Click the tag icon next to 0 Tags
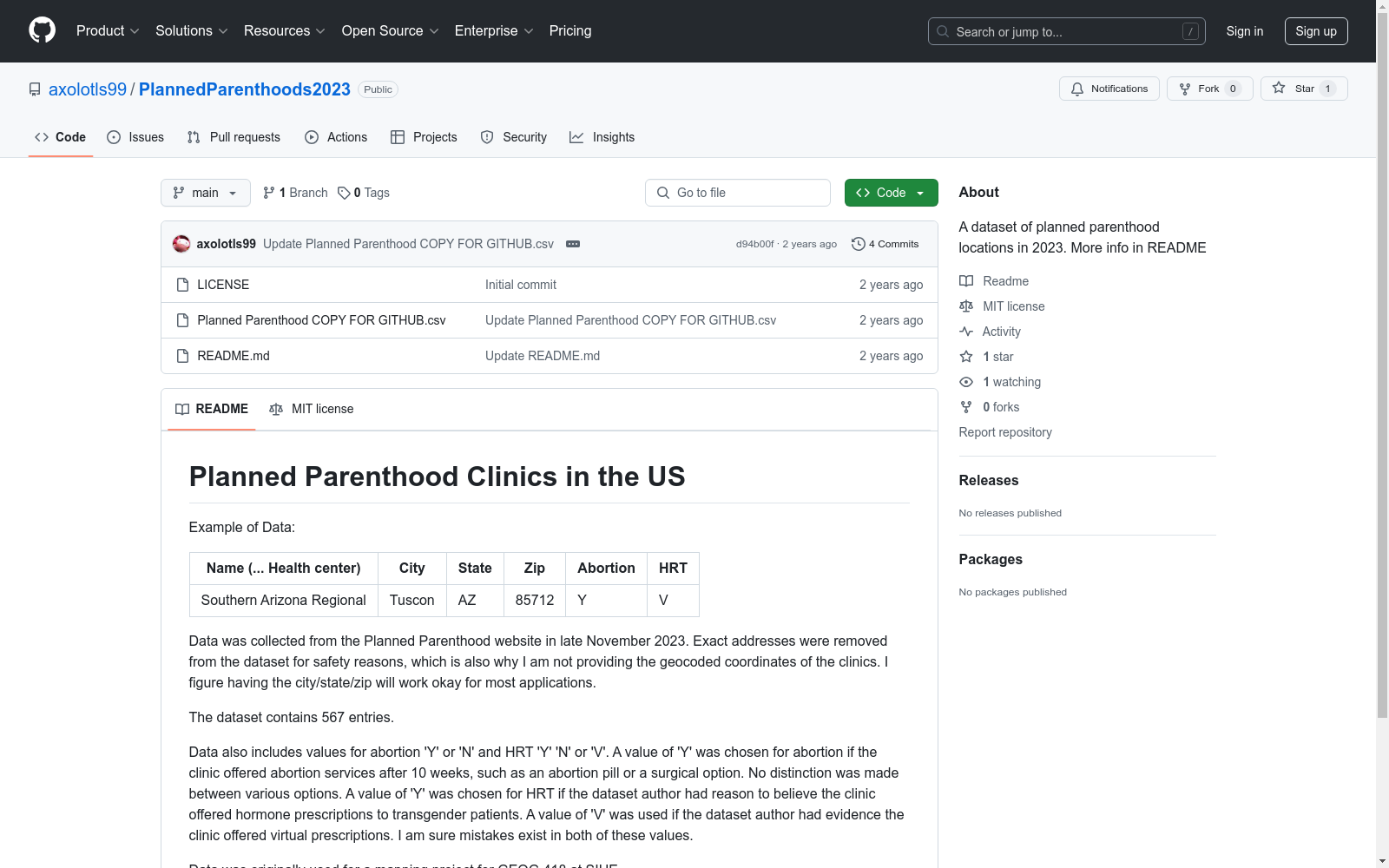 (344, 193)
